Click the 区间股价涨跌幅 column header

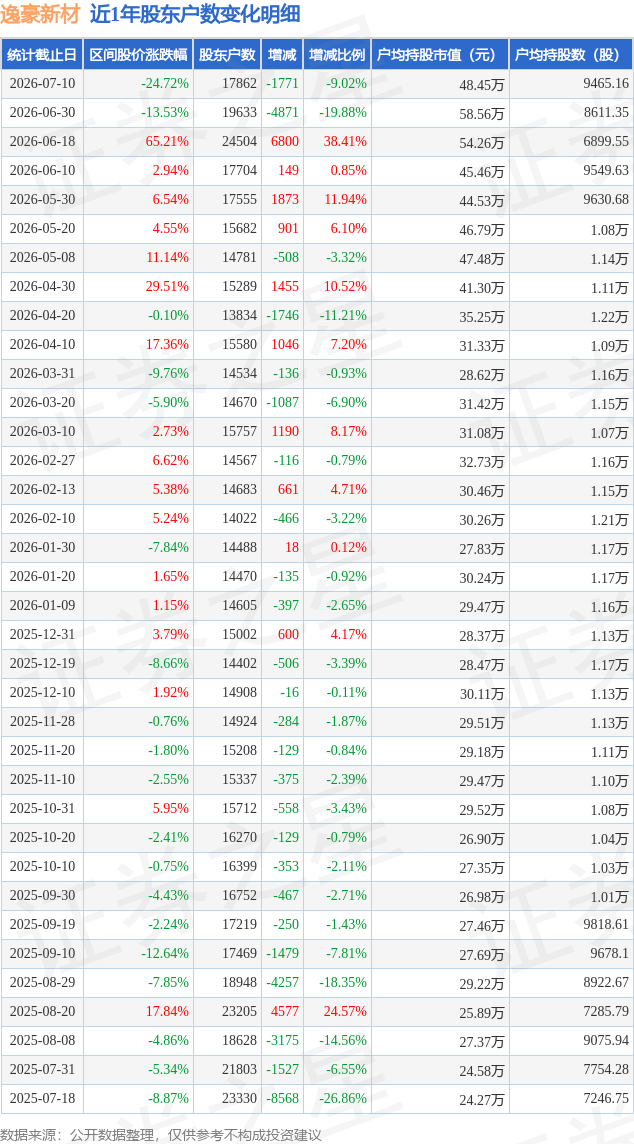coord(138,55)
